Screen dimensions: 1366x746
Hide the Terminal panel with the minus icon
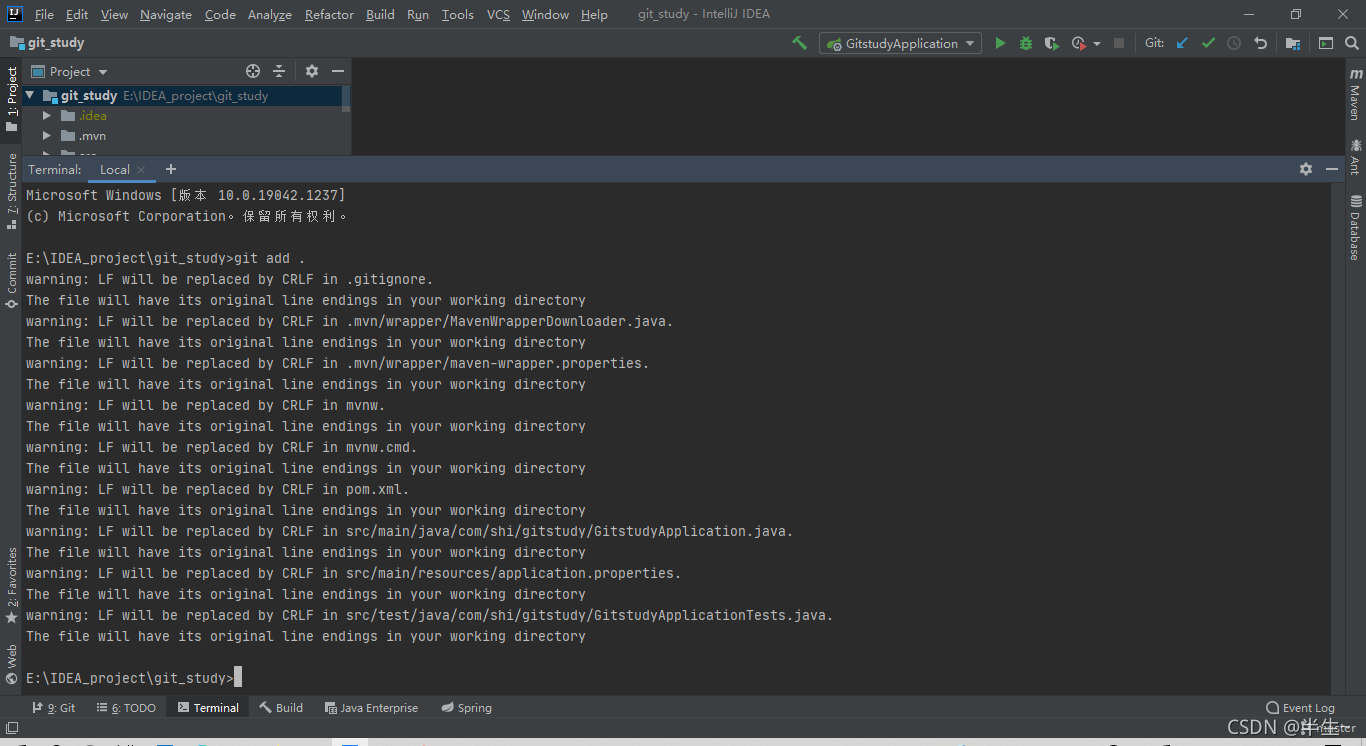pyautogui.click(x=1332, y=169)
